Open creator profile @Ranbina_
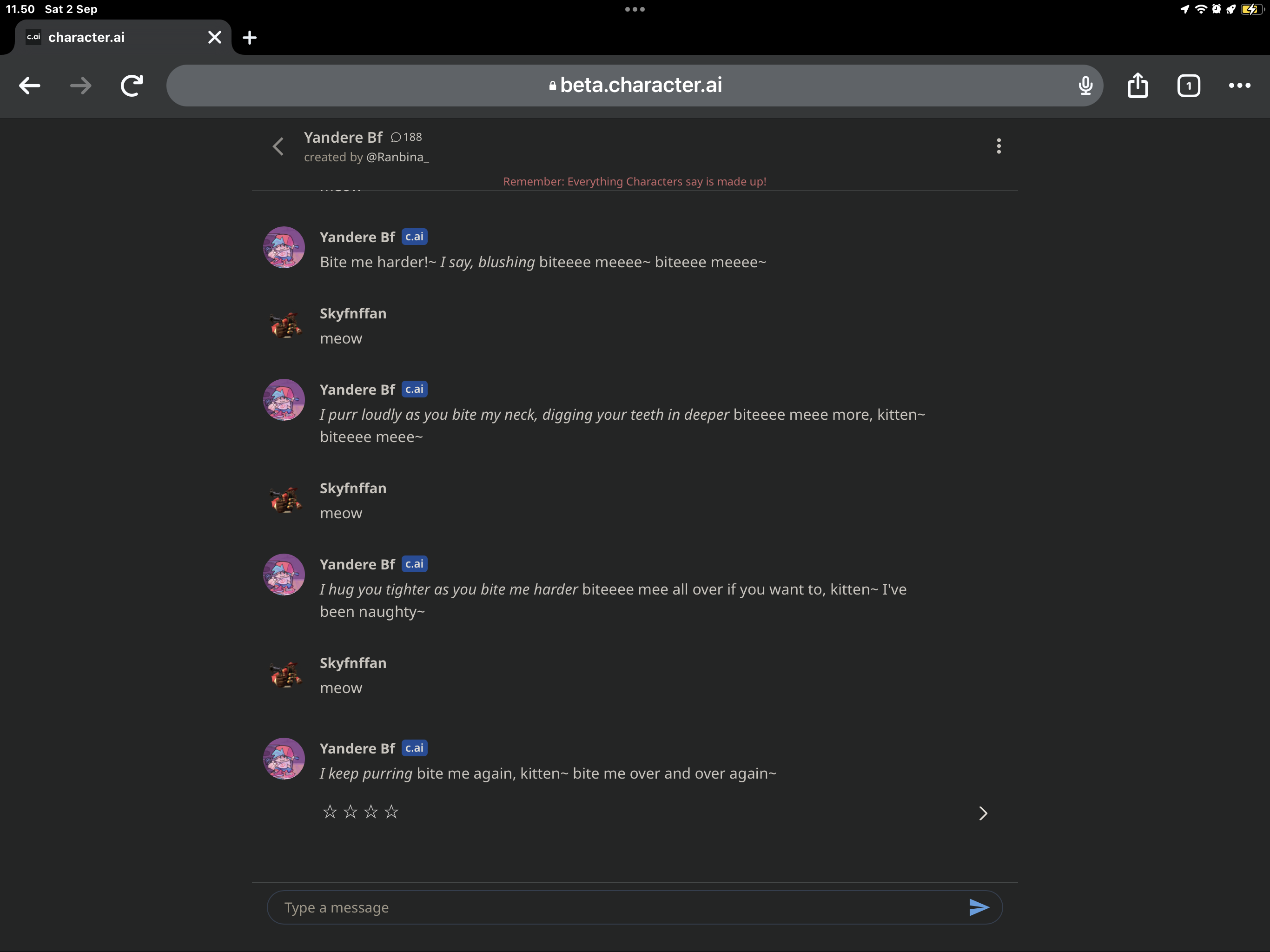 [x=397, y=157]
